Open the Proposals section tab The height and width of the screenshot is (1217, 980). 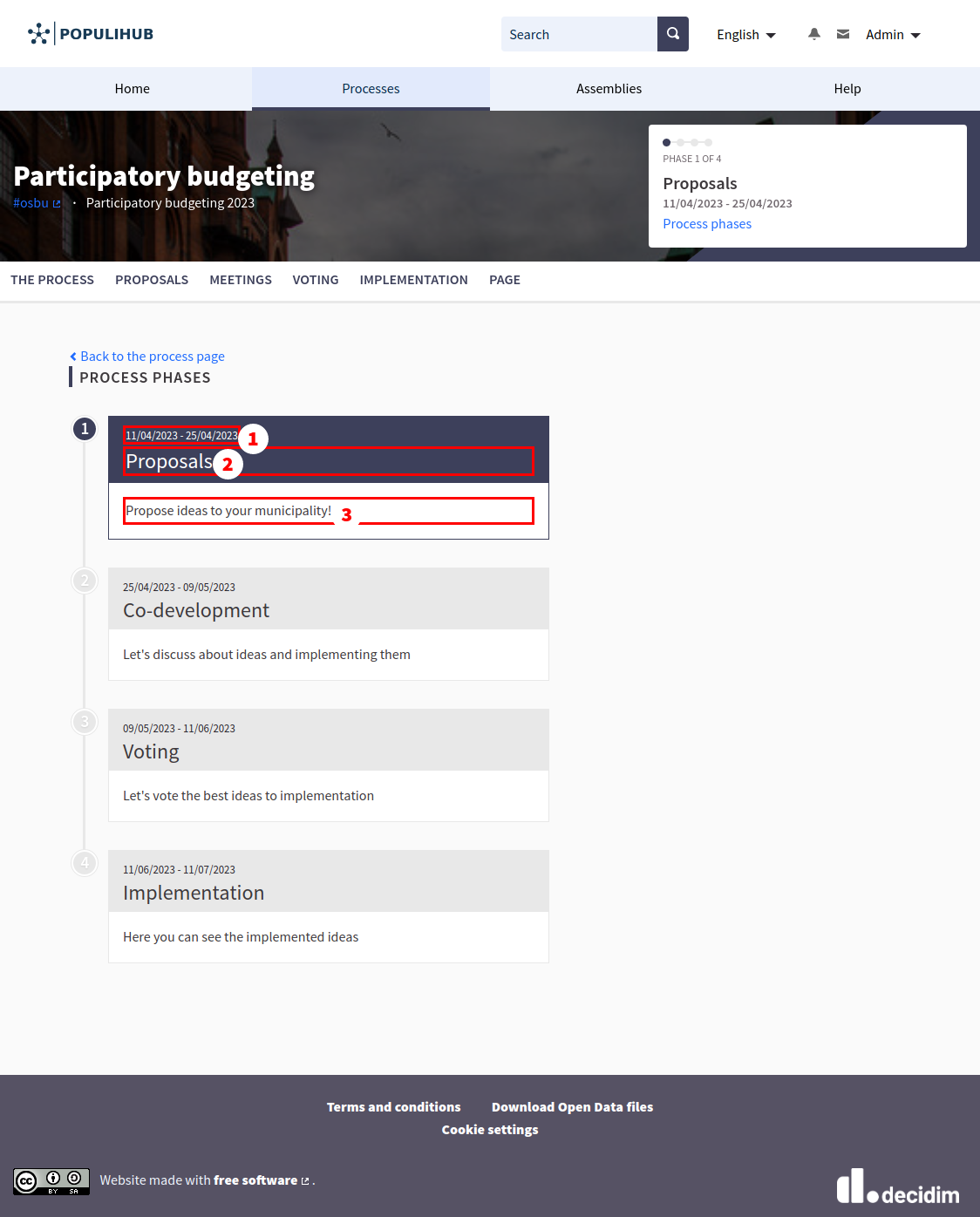click(x=152, y=280)
